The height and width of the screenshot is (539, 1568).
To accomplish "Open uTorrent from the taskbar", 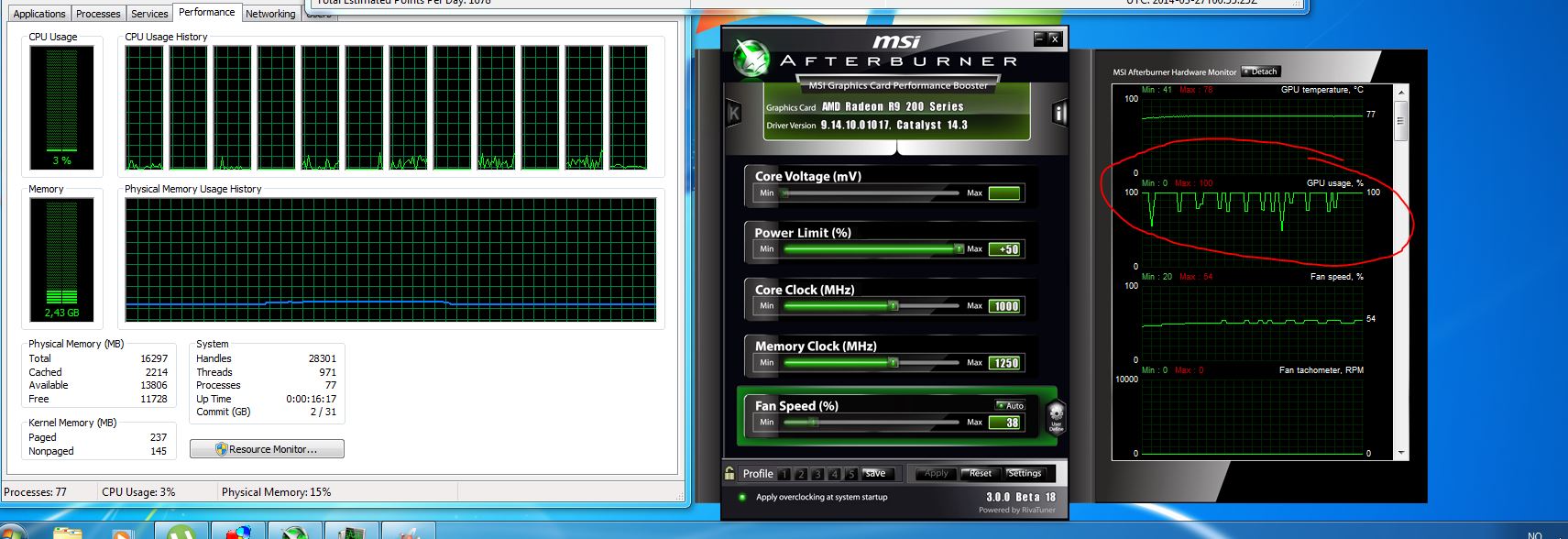I will (181, 532).
